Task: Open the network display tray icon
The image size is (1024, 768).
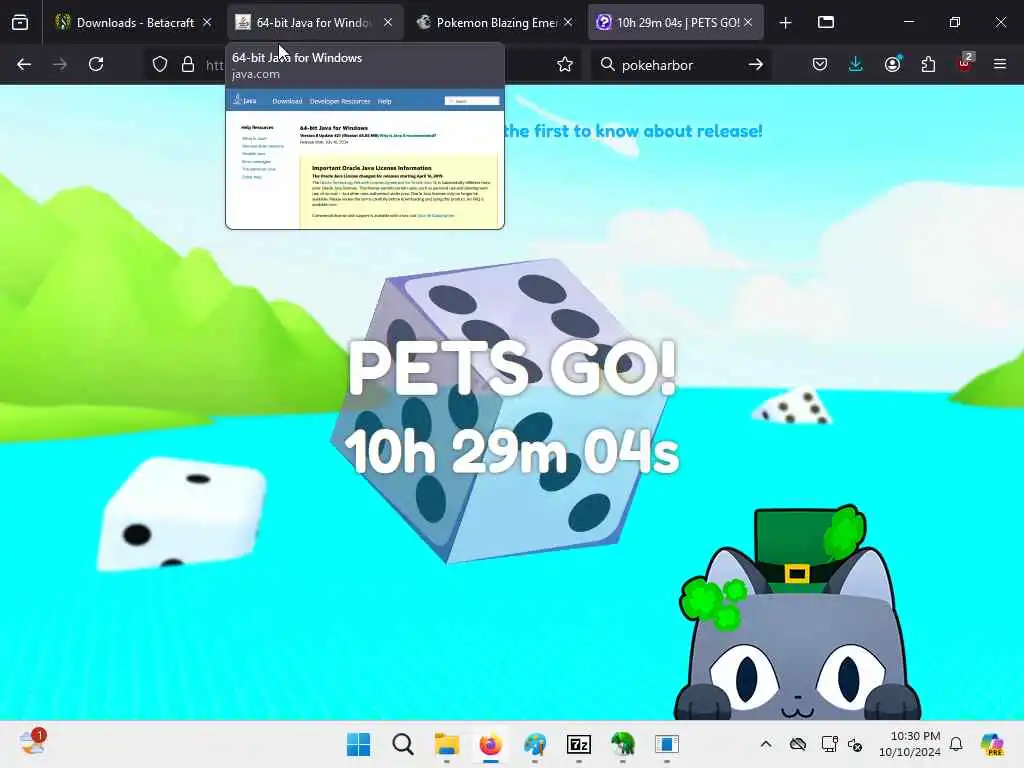Action: 829,744
